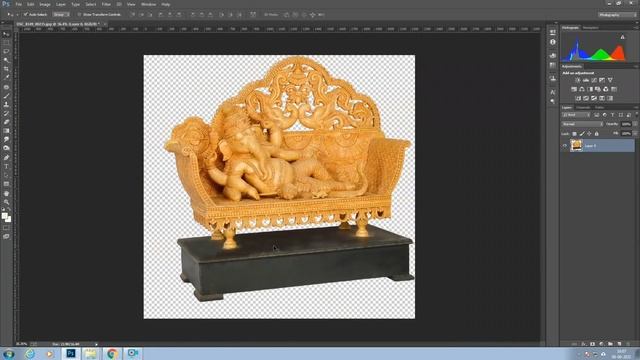
Task: Add a Channel Mixer adjustment
Action: (x=606, y=89)
